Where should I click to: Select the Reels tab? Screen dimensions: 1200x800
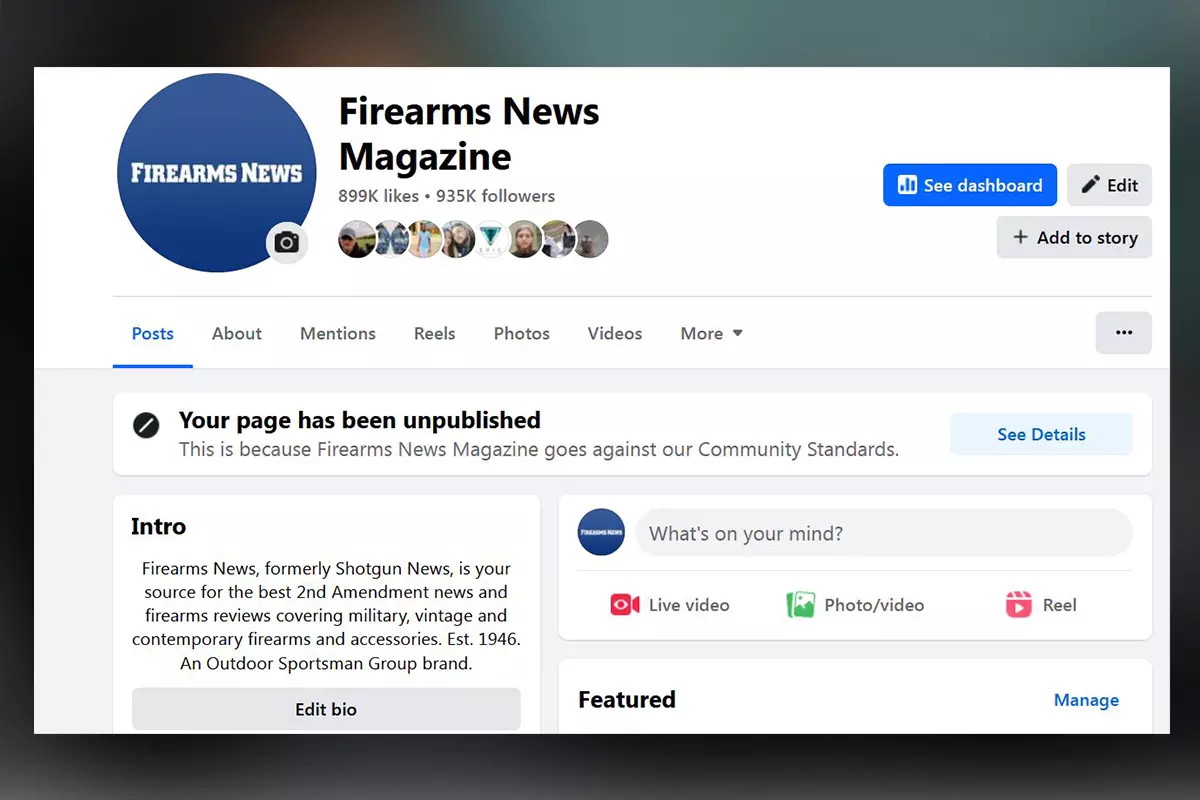(435, 334)
